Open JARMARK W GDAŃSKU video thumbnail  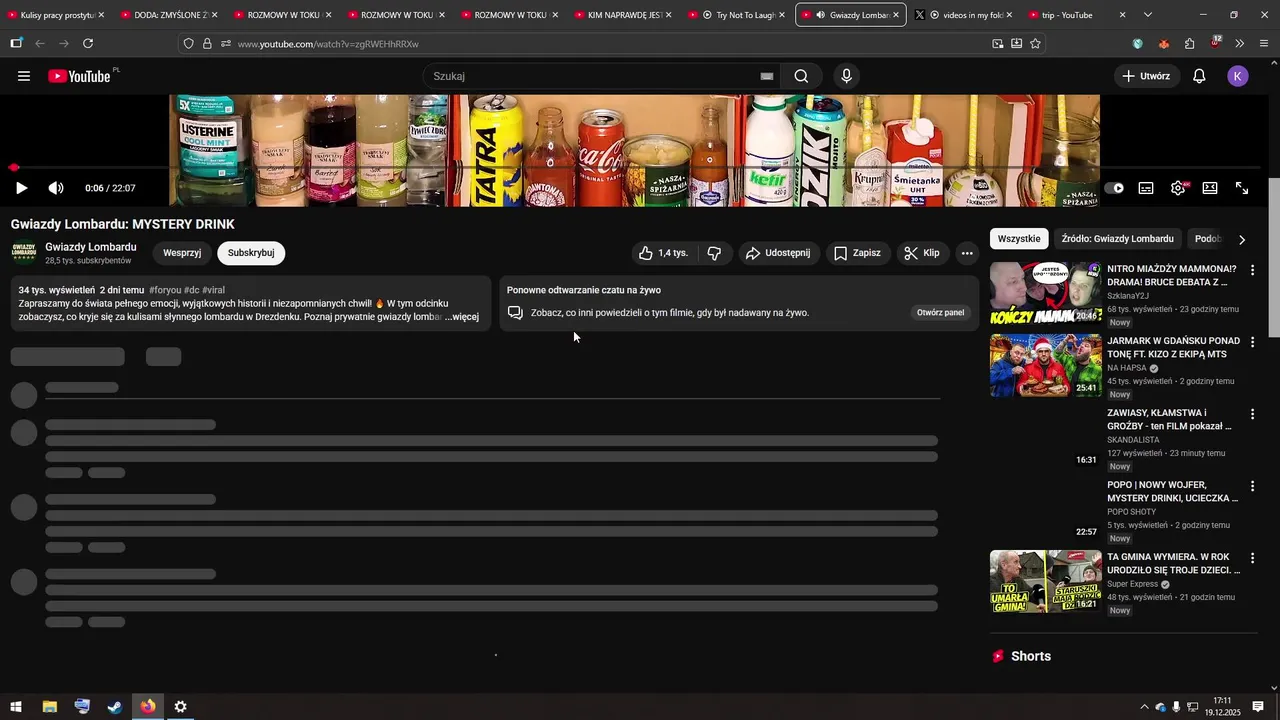click(x=1046, y=366)
